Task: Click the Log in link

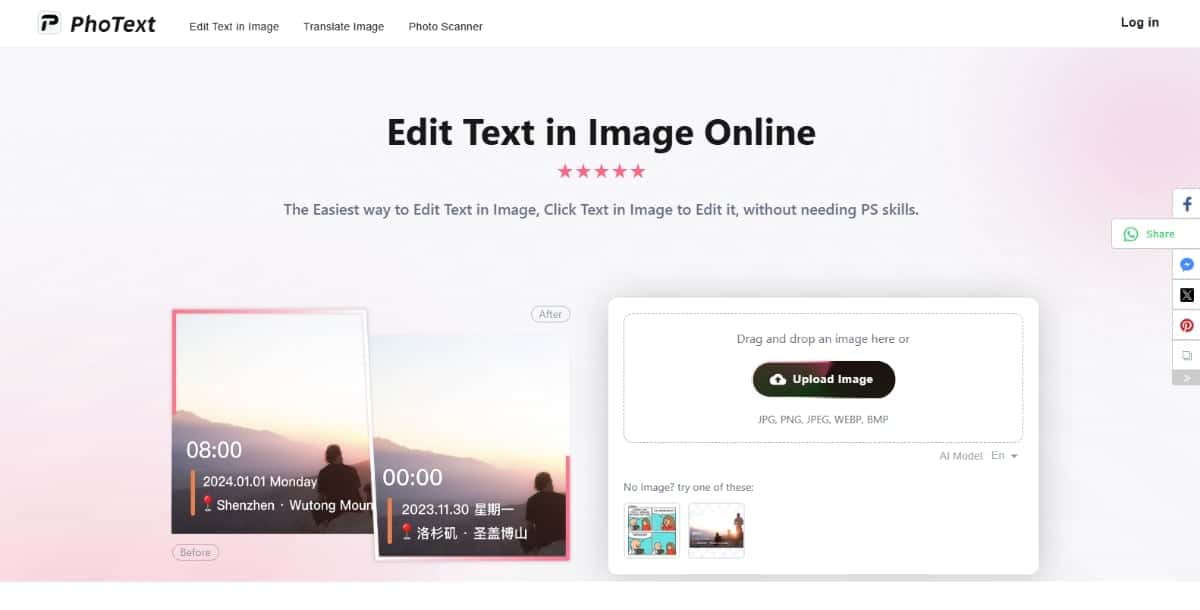Action: pos(1140,22)
